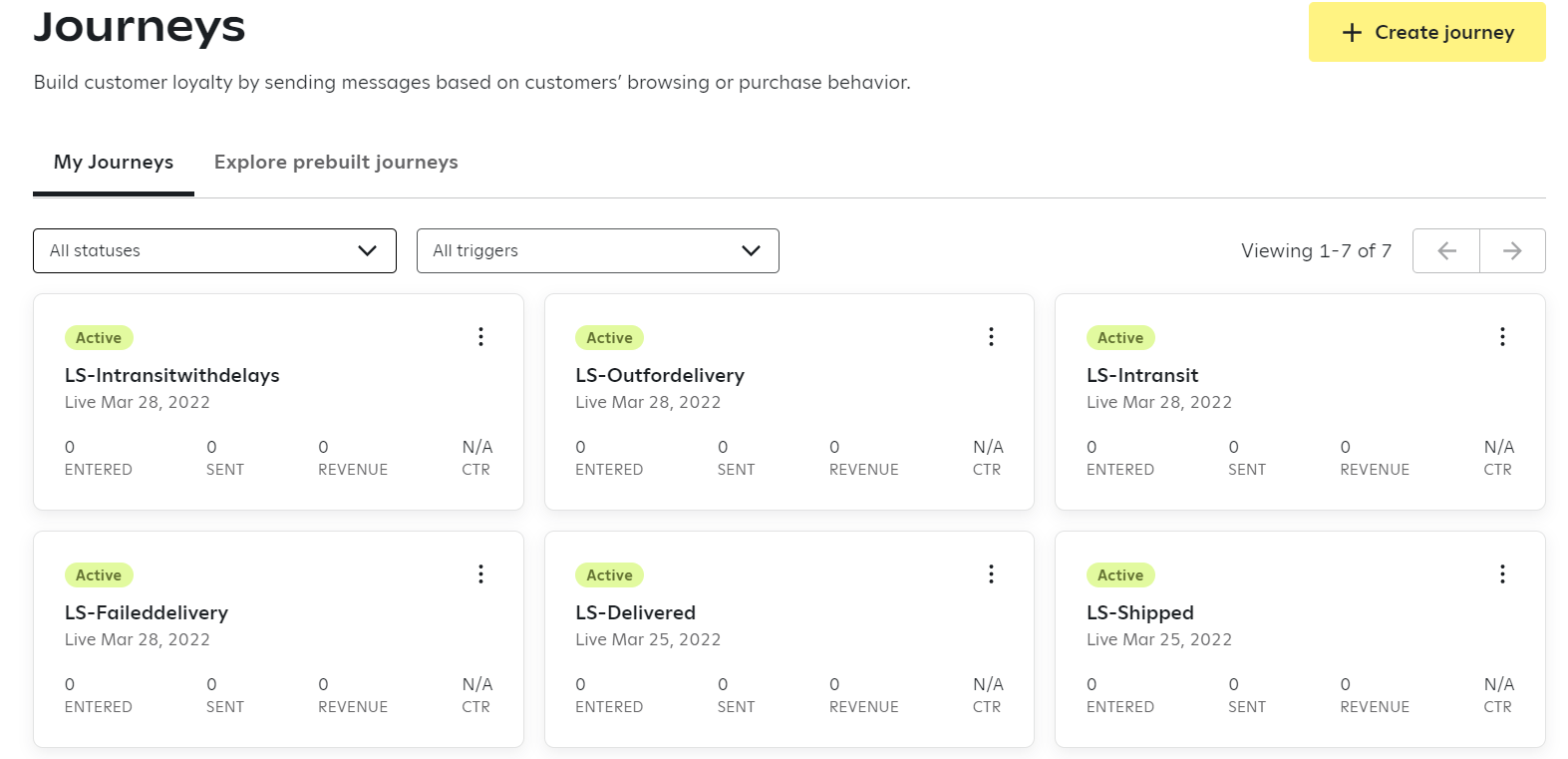Click the Create journey button
1568x759 pixels.
pos(1426,33)
